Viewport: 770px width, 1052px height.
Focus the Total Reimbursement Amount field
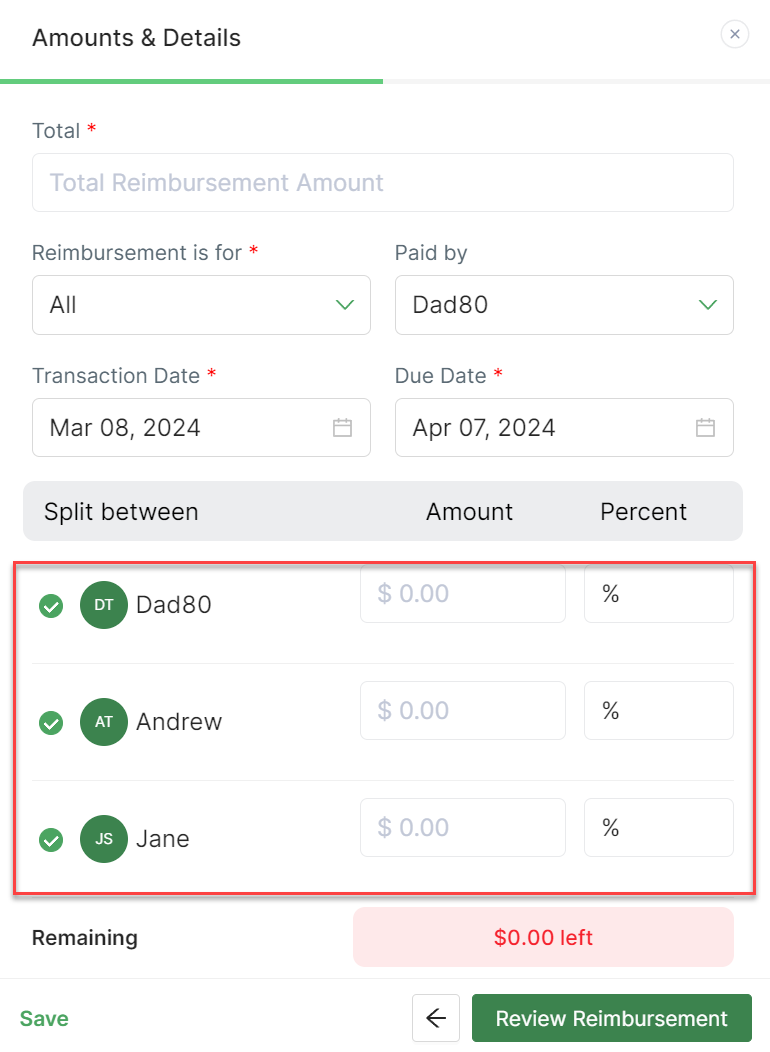click(x=382, y=183)
